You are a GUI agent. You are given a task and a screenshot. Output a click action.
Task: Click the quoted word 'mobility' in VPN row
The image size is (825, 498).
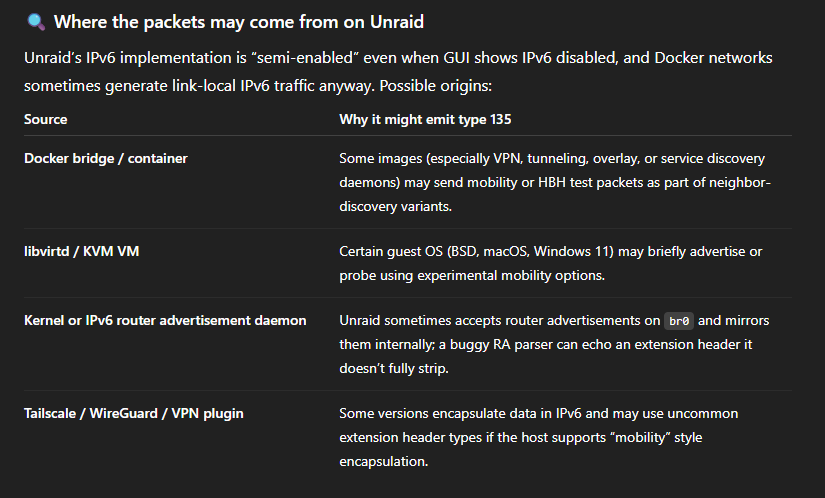[641, 438]
